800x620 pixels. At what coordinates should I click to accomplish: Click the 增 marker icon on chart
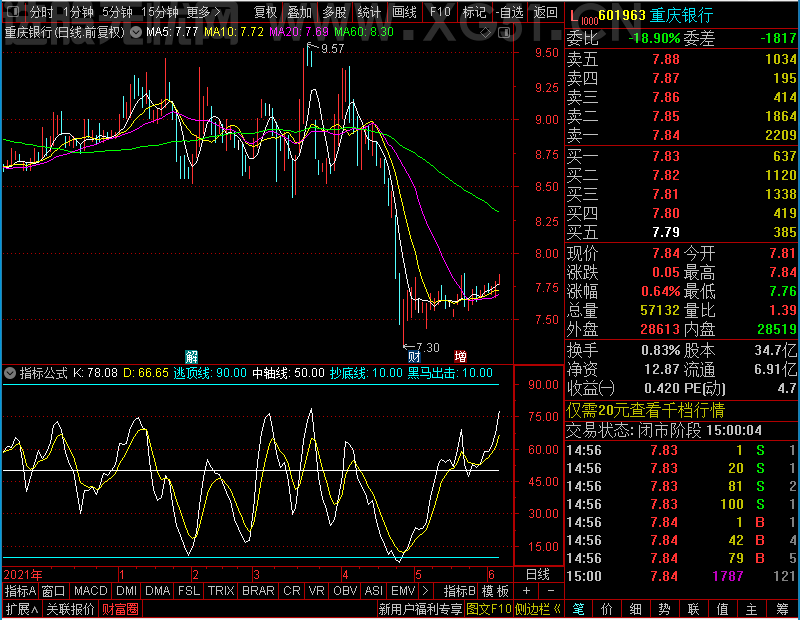click(460, 356)
